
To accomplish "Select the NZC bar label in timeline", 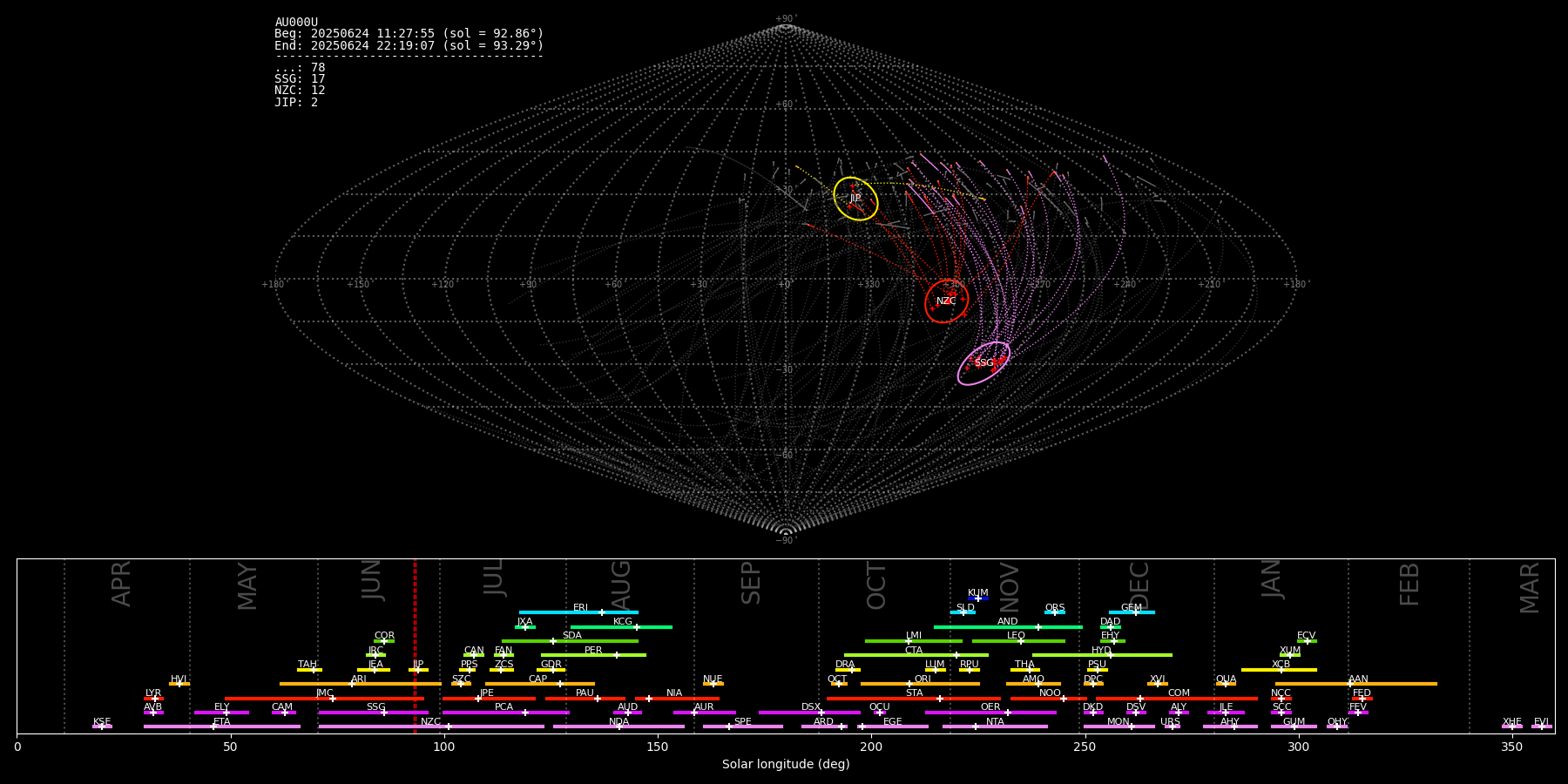I will click(x=430, y=722).
